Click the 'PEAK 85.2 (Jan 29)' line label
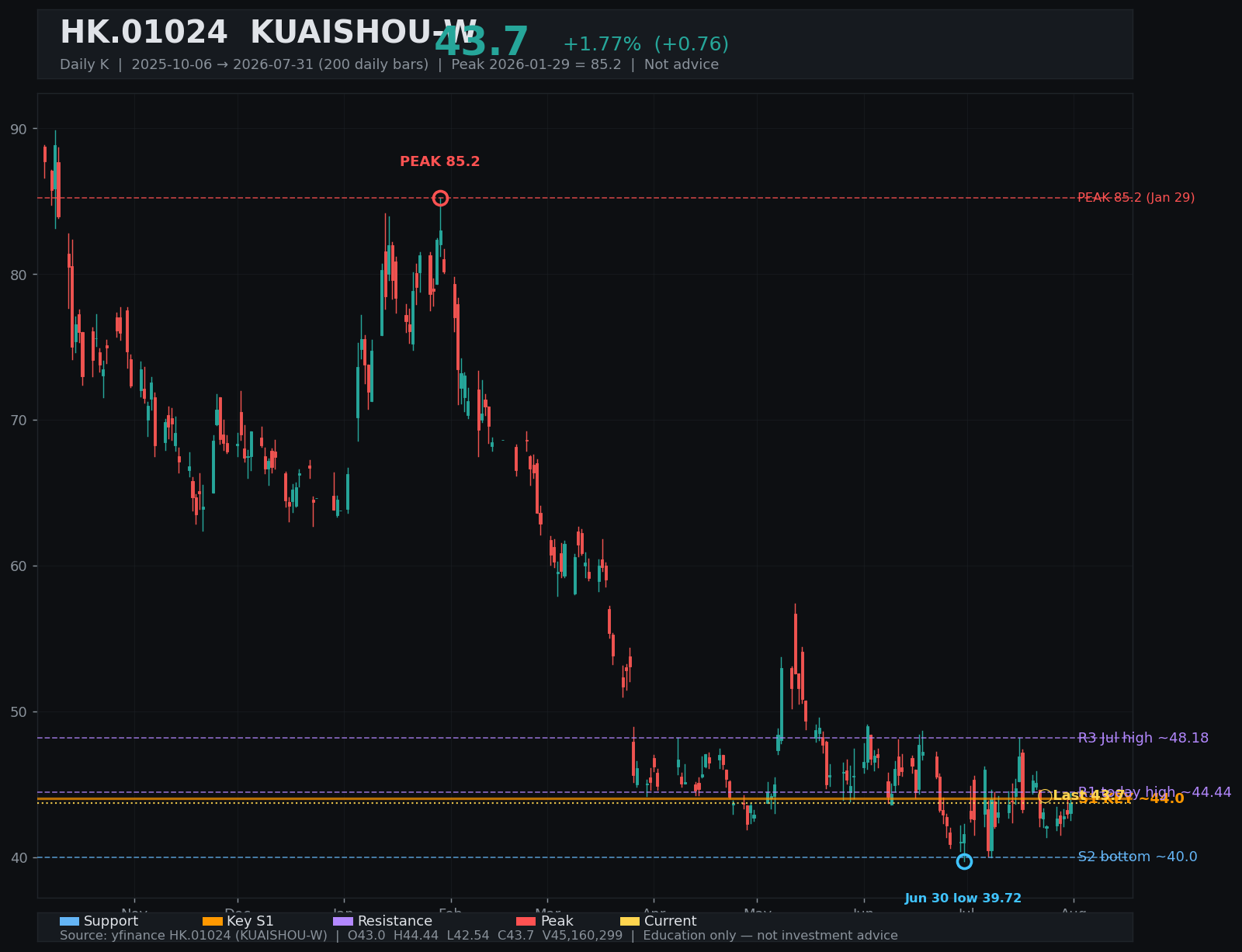Image resolution: width=1242 pixels, height=952 pixels. [x=1136, y=198]
